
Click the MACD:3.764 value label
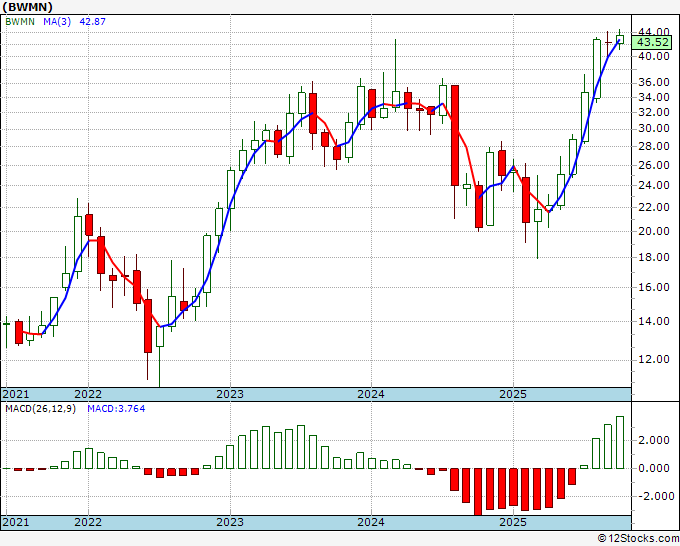click(116, 409)
